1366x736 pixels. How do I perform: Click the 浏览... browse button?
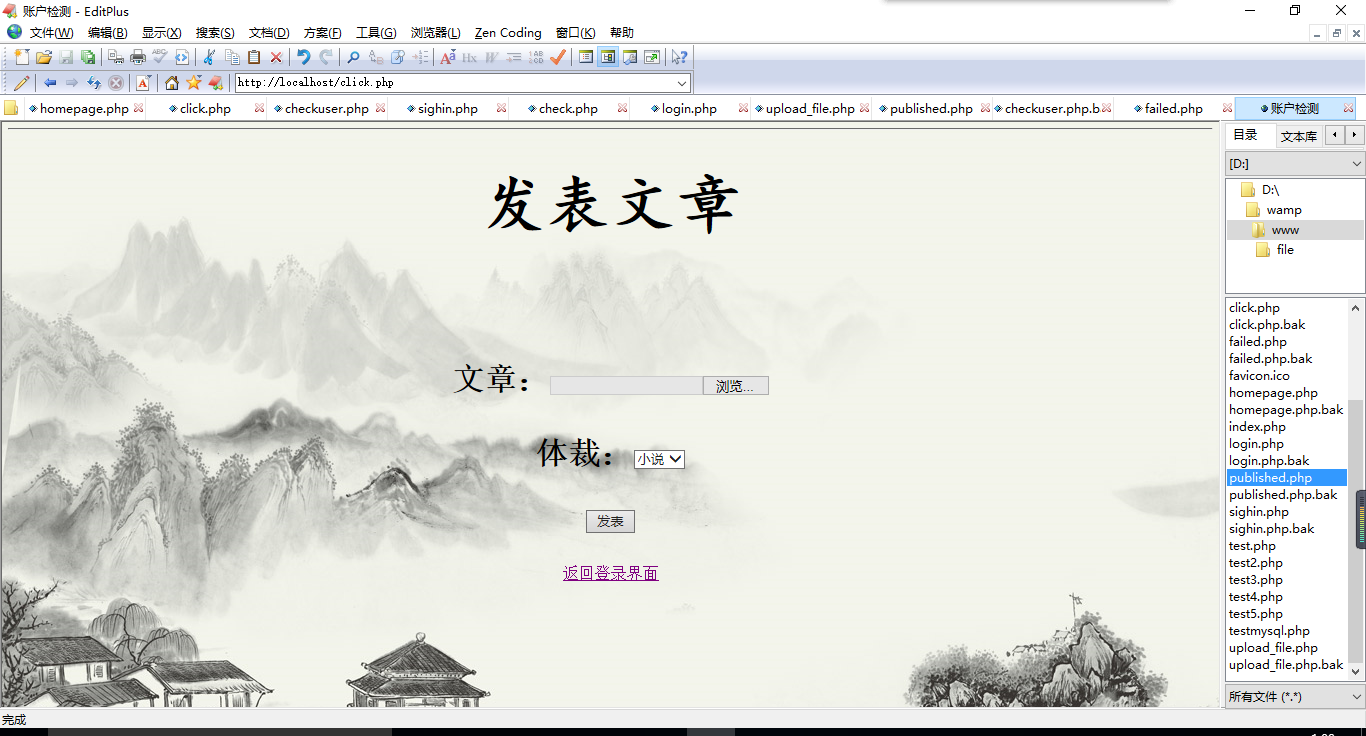click(735, 386)
